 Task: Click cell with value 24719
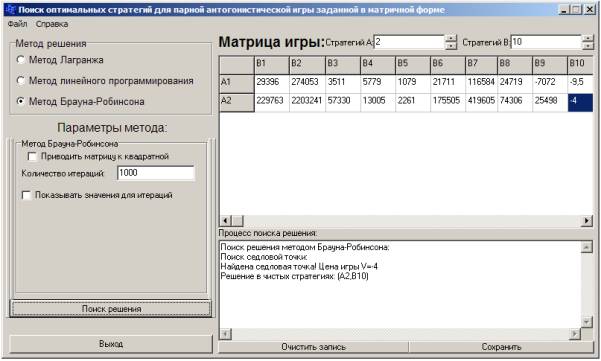515,84
